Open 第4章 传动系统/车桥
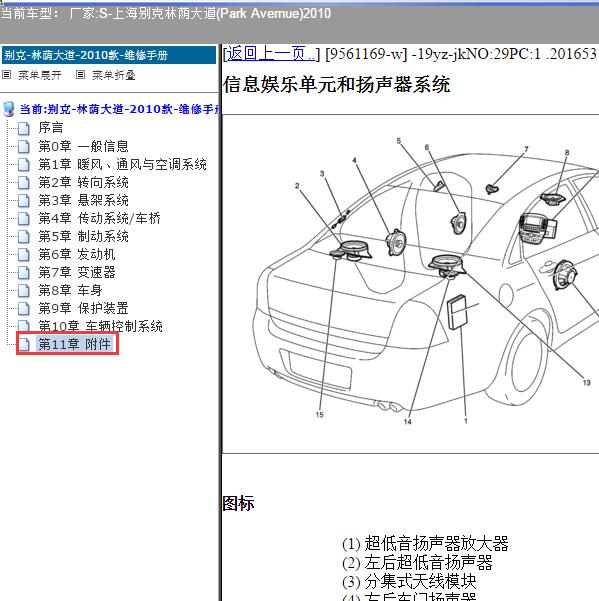 99,218
